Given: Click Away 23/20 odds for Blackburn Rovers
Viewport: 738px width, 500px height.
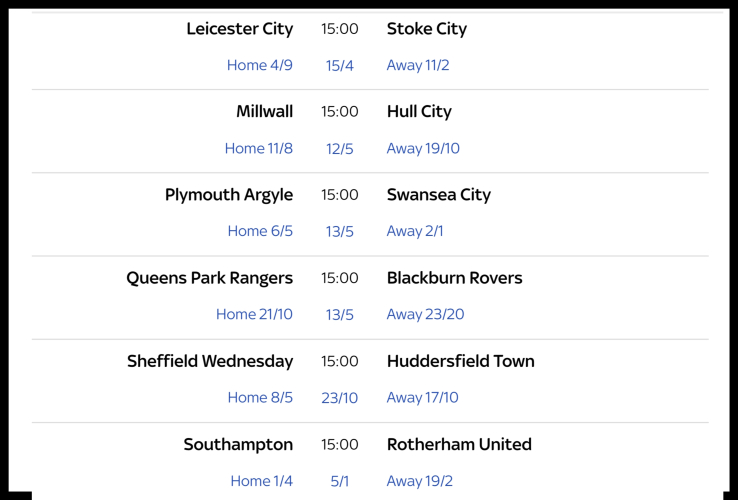Looking at the screenshot, I should point(425,315).
